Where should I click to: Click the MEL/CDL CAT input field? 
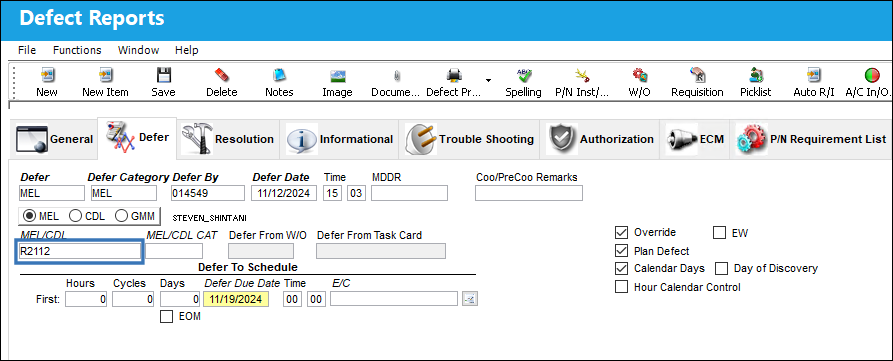174,251
